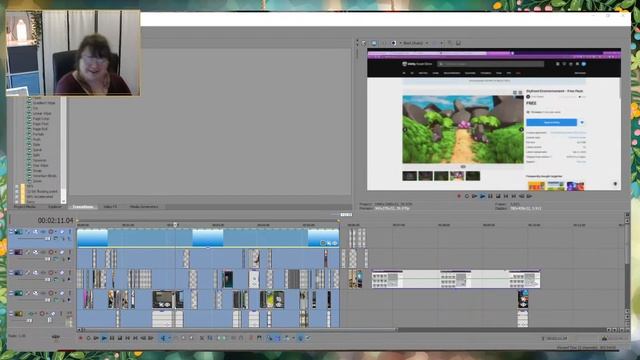Click Play button in timeline transport bar
The width and height of the screenshot is (640, 360).
pyautogui.click(x=104, y=338)
